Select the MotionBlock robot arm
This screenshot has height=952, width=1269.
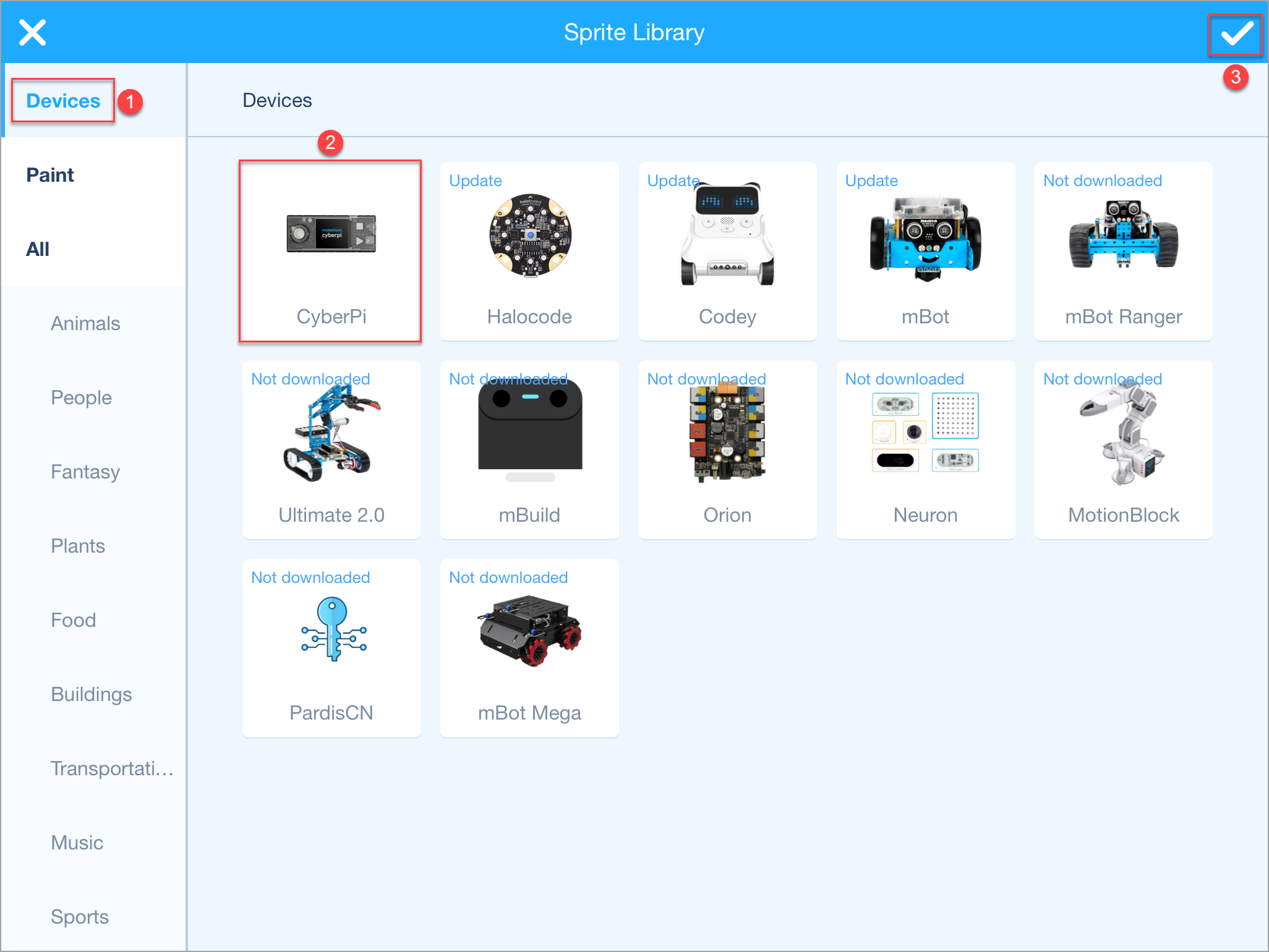pos(1123,449)
